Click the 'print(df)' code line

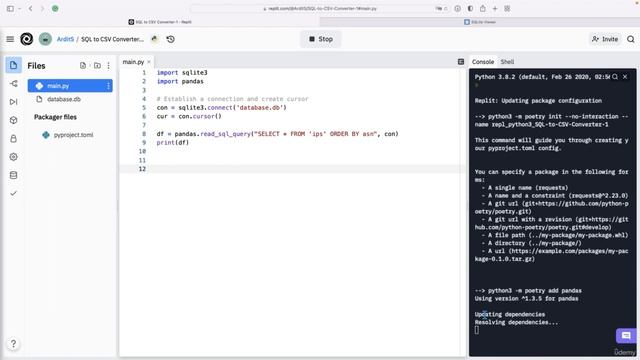[173, 142]
